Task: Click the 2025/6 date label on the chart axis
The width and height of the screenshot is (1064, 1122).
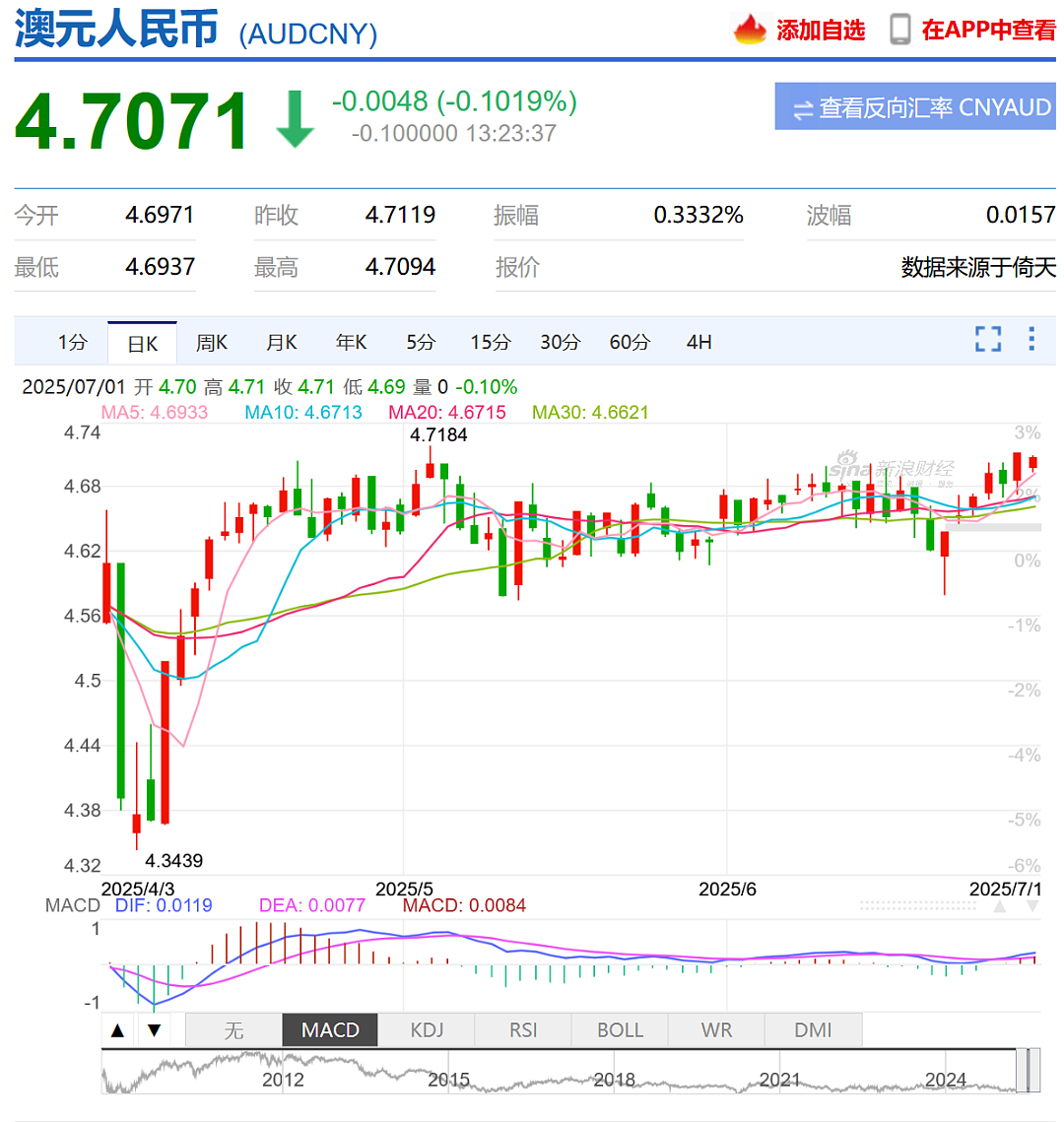Action: [727, 890]
